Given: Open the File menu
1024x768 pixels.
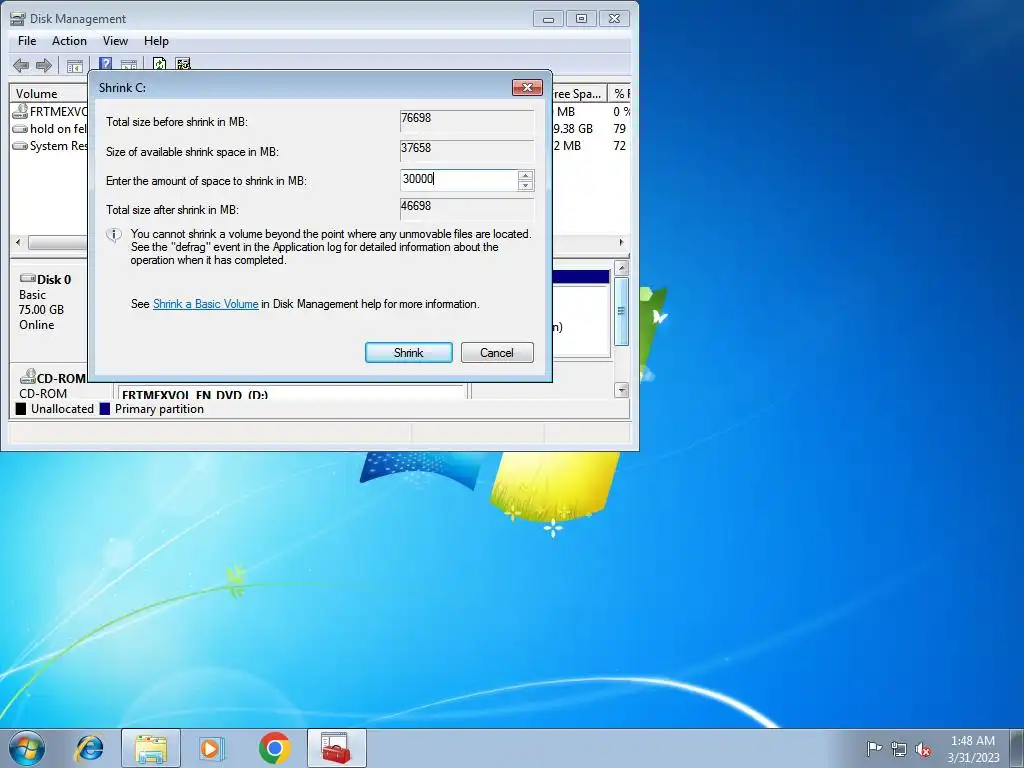Looking at the screenshot, I should [x=27, y=40].
